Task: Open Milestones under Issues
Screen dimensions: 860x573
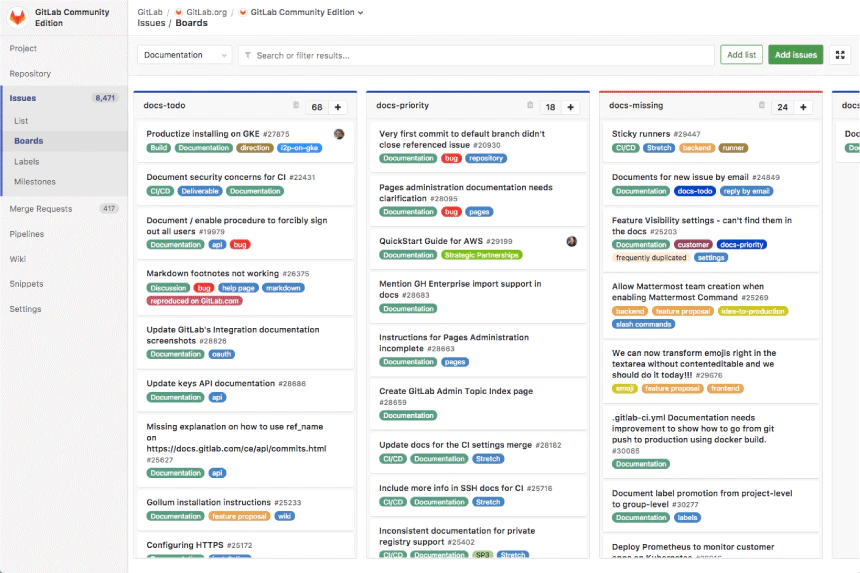Action: (35, 181)
